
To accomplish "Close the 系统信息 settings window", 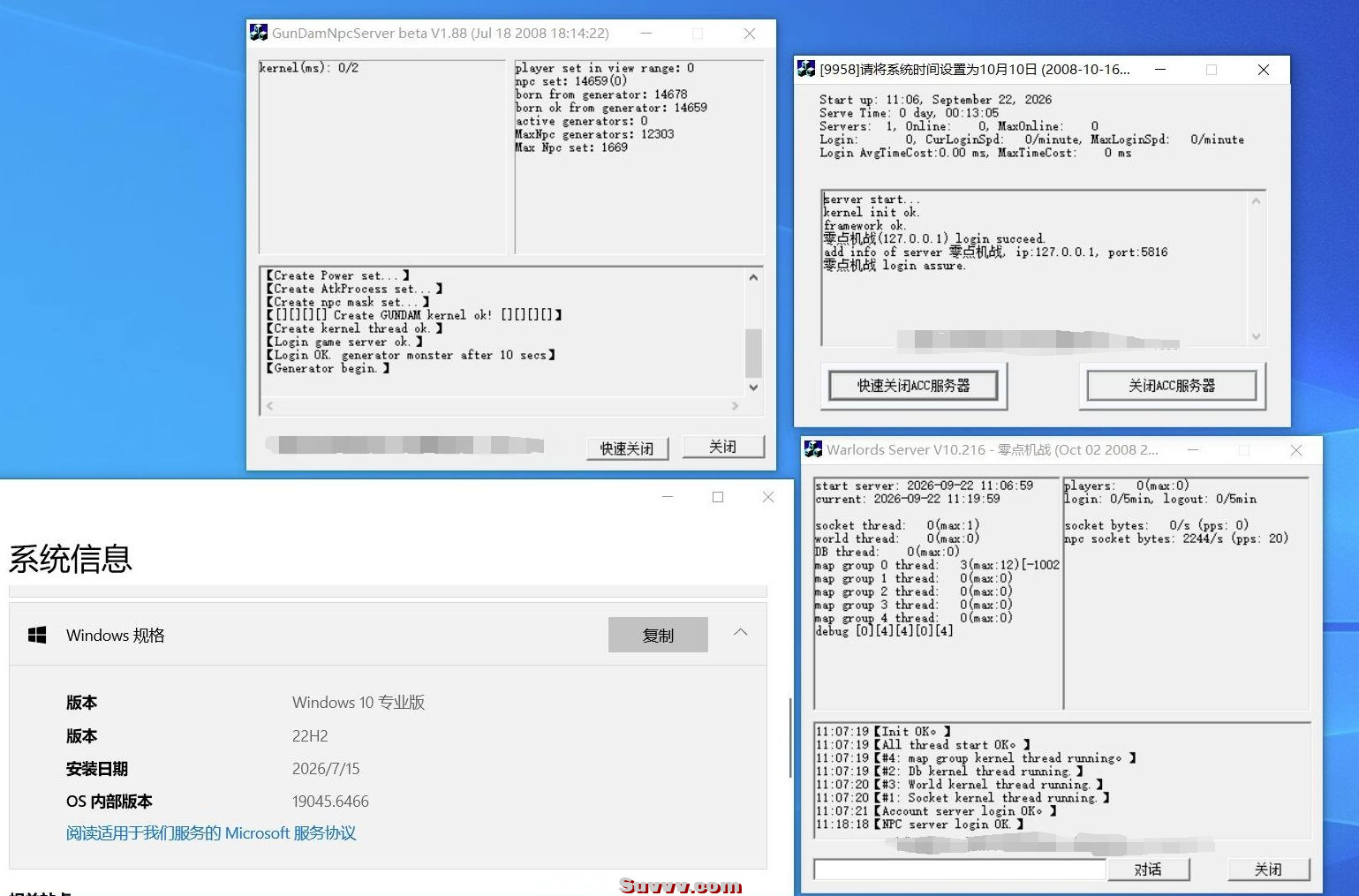I will coord(768,497).
